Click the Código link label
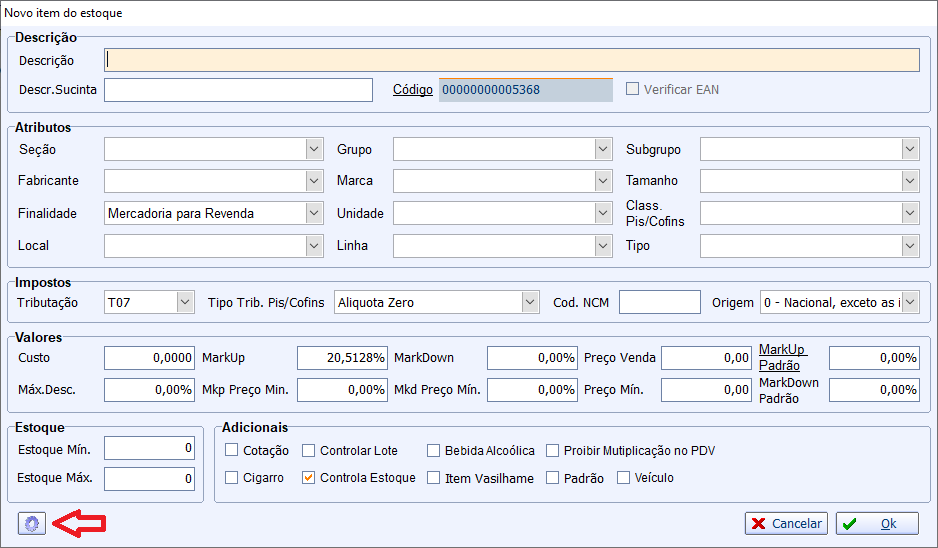 pyautogui.click(x=412, y=90)
